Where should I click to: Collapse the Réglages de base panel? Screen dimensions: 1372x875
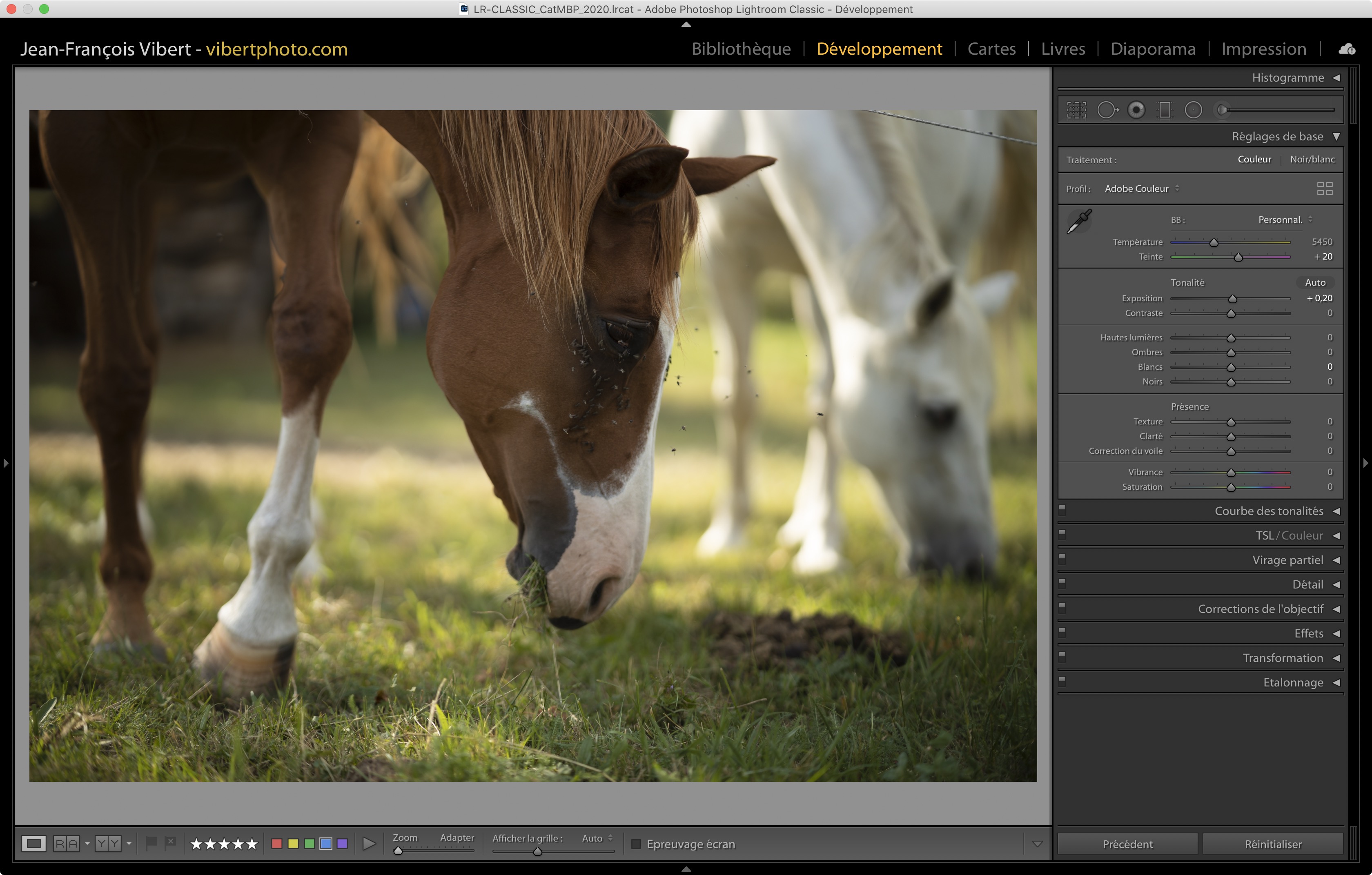pos(1336,137)
